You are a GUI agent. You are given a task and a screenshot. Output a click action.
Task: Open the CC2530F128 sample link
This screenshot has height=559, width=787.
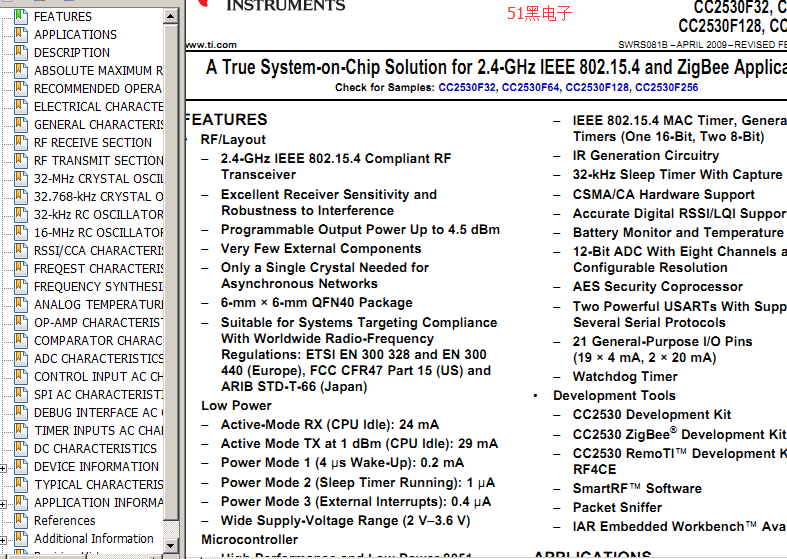(597, 88)
